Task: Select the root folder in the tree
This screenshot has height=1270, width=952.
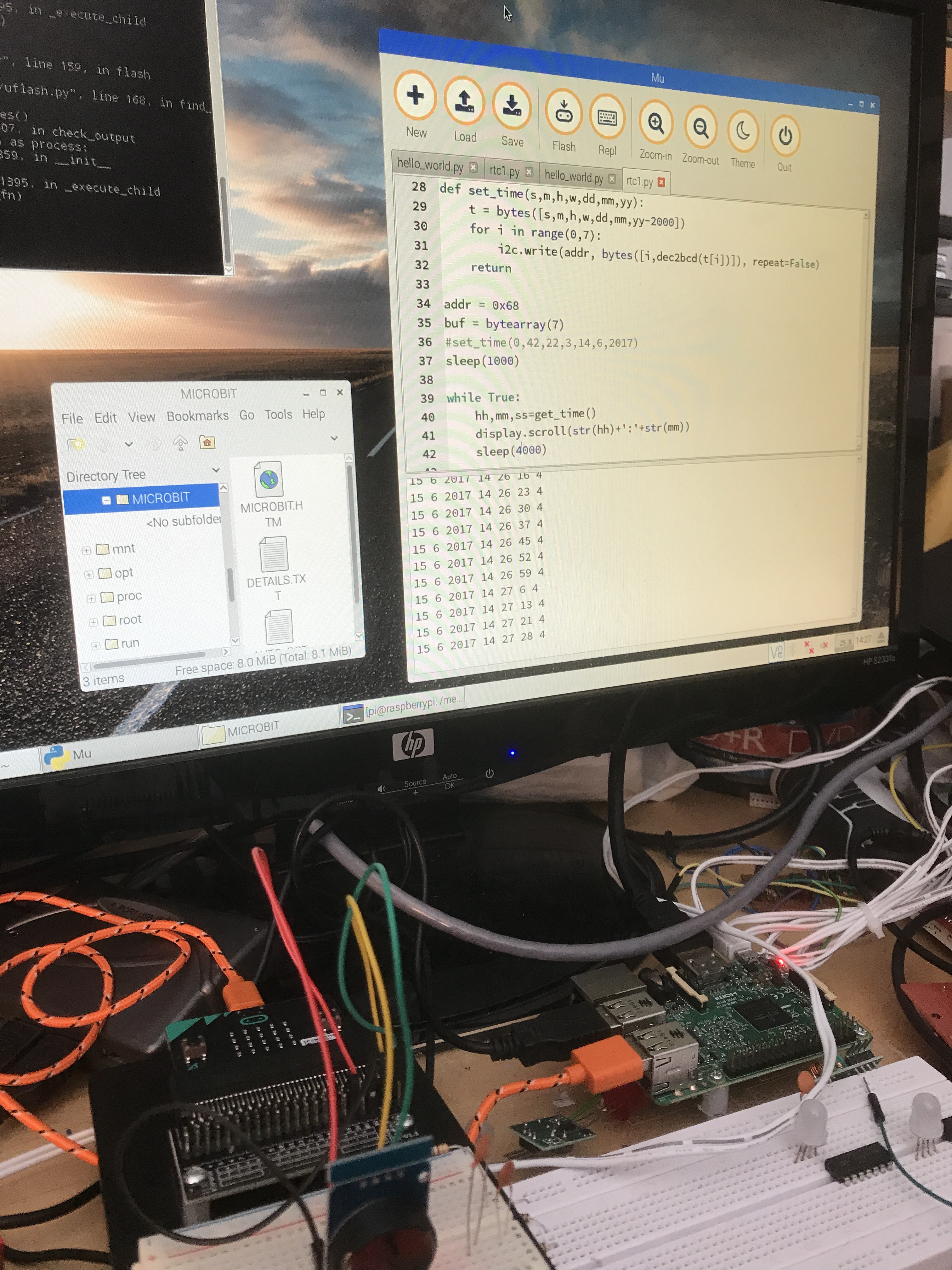Action: [123, 620]
